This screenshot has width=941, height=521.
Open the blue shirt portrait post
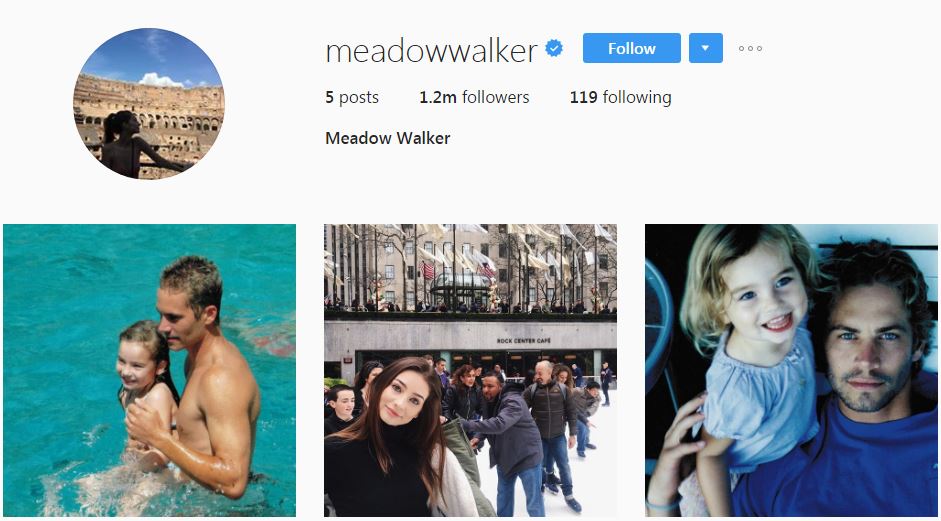pos(791,370)
